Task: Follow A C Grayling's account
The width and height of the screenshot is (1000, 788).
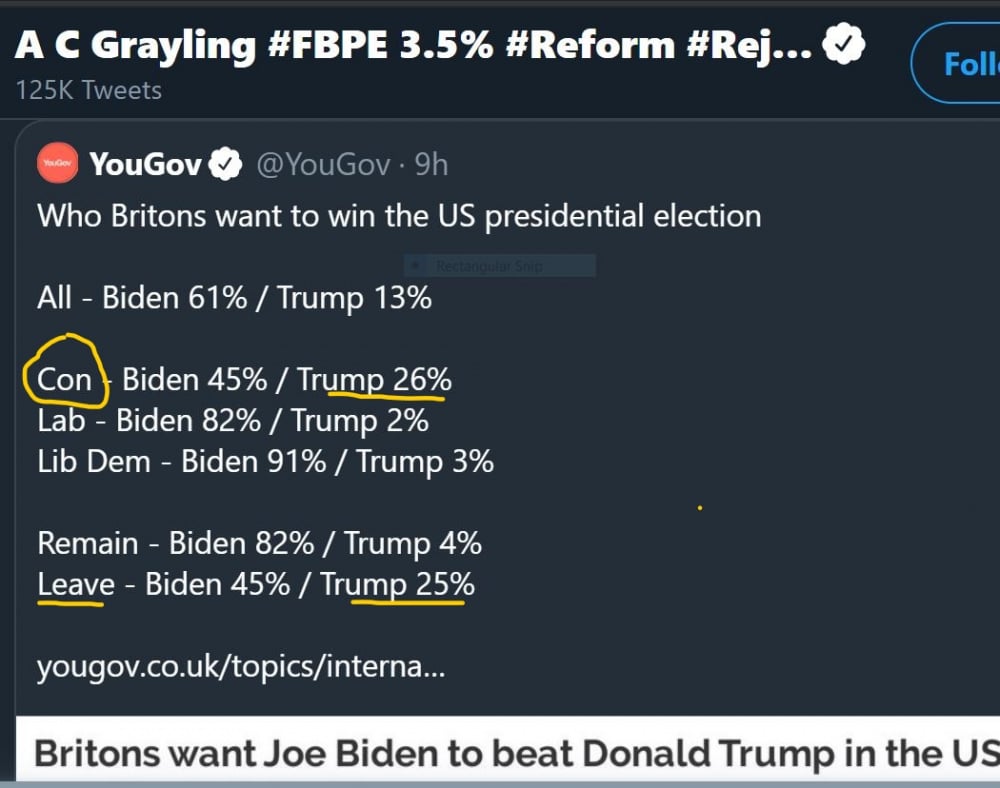Action: tap(955, 62)
